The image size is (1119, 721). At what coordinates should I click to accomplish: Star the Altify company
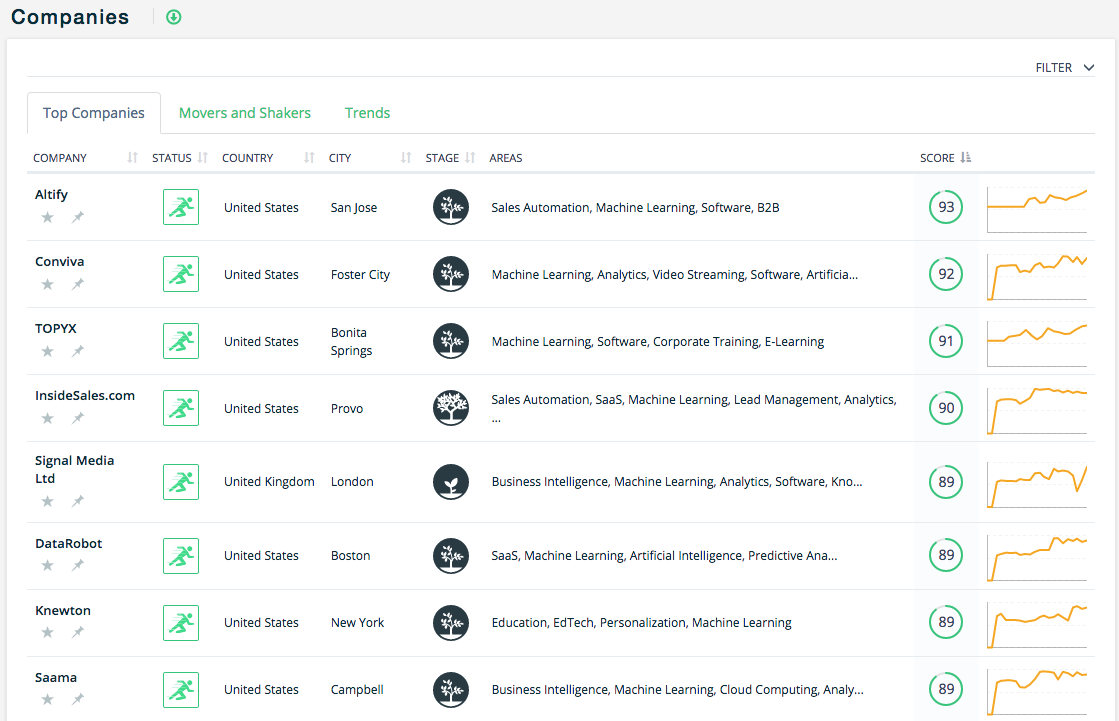[47, 217]
